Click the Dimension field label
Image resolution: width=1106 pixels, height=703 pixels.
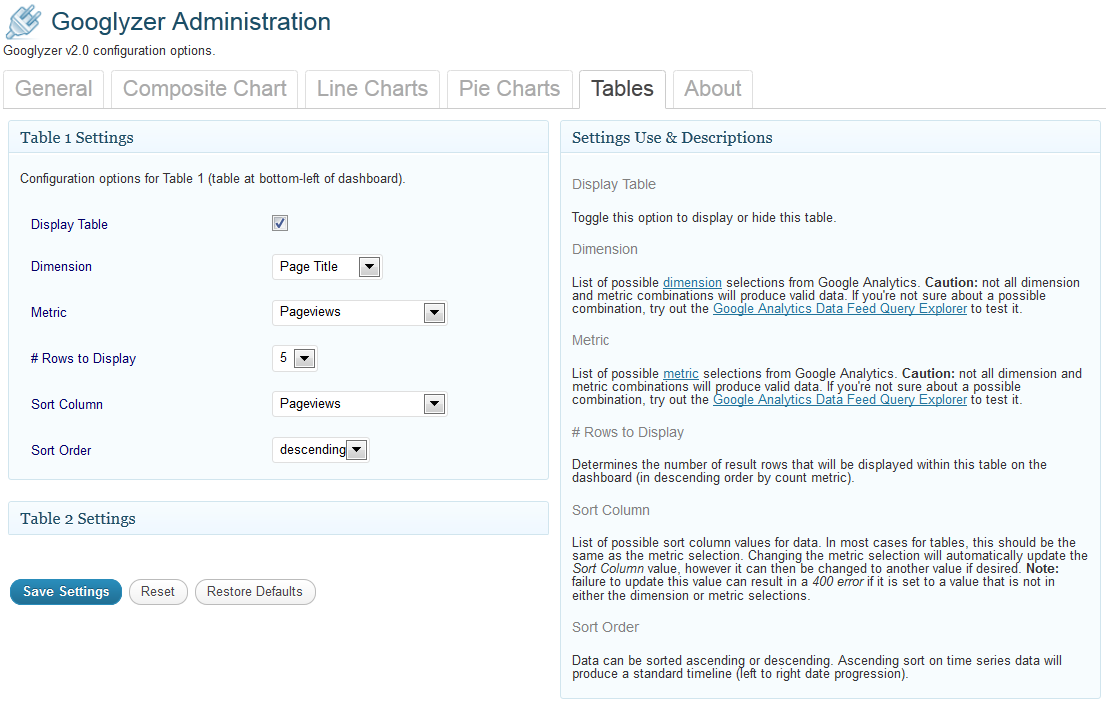61,267
